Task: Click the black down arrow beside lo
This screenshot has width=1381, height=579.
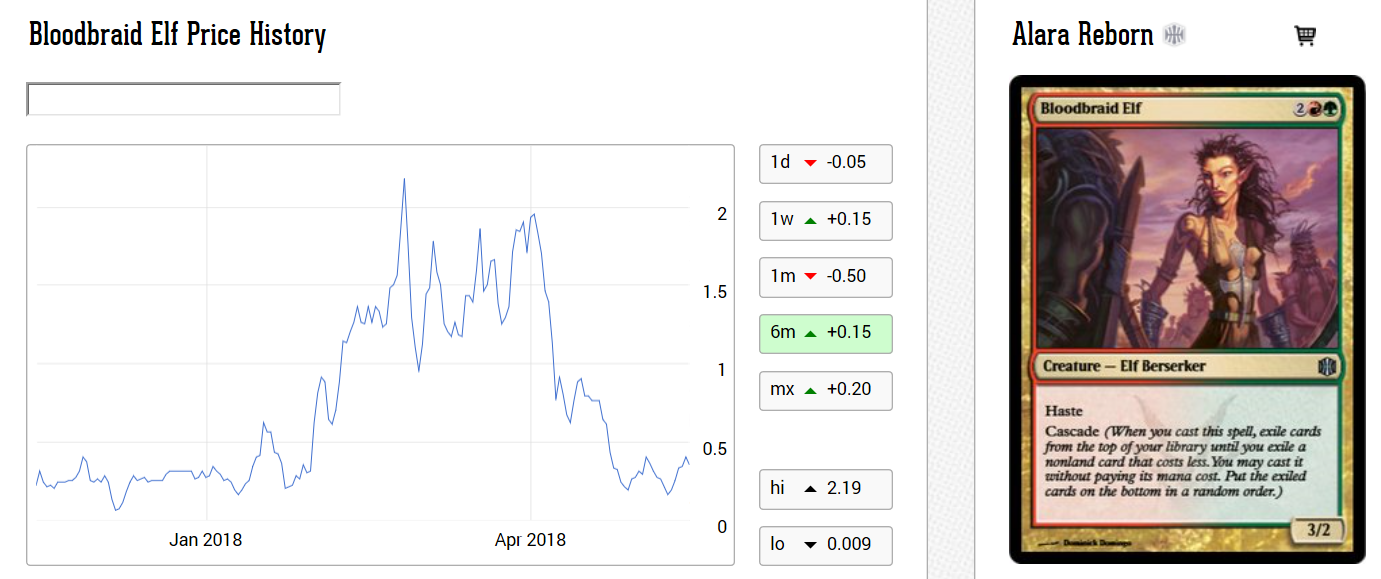Action: [x=810, y=545]
